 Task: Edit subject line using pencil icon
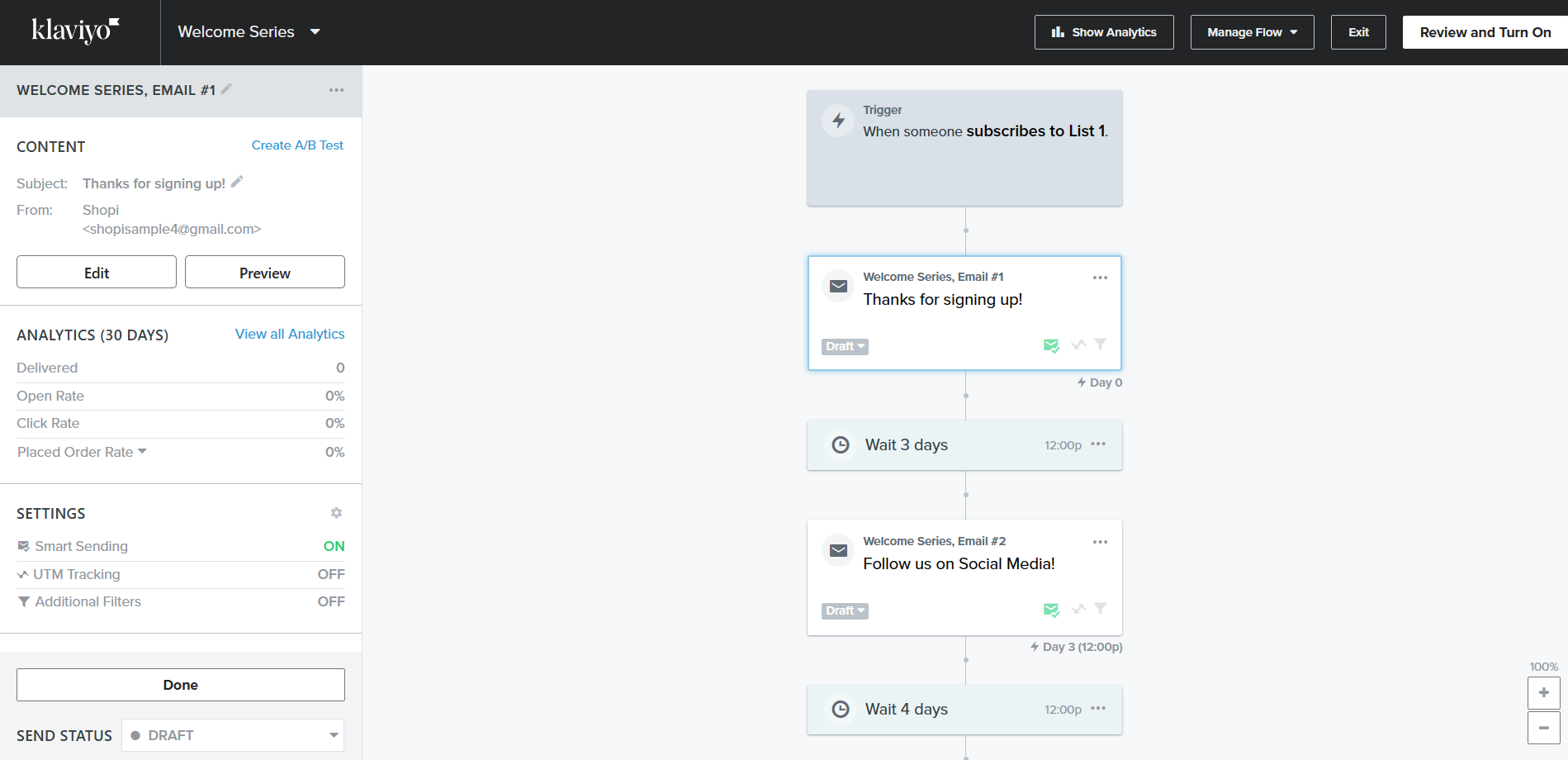click(x=237, y=182)
